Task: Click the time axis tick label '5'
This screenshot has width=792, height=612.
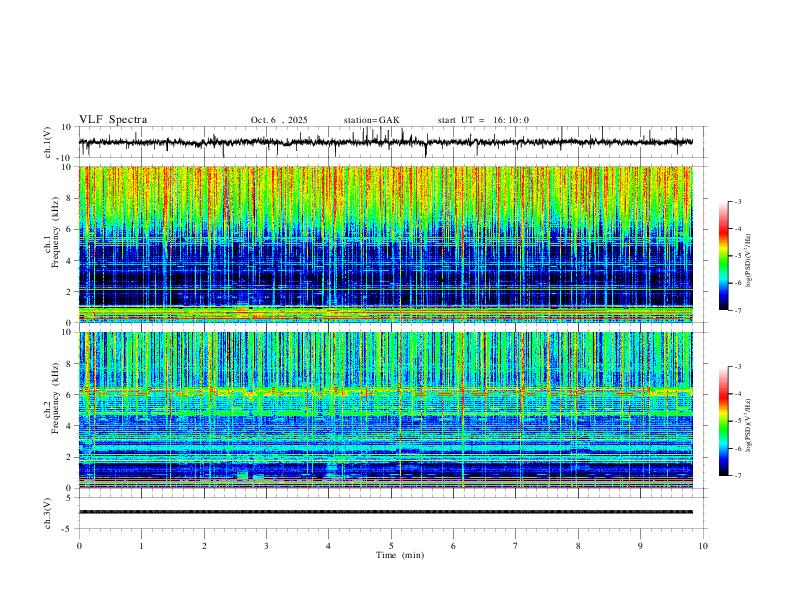Action: click(x=391, y=546)
